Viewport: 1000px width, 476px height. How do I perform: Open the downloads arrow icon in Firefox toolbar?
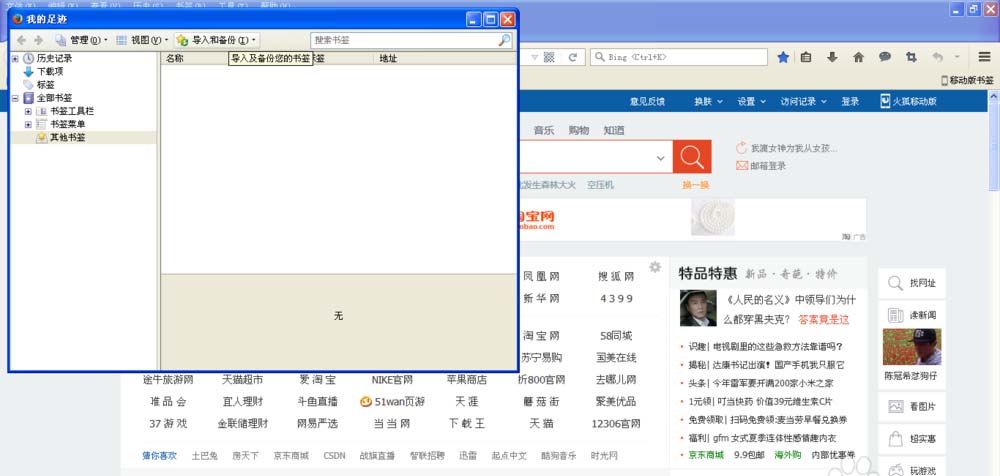click(832, 57)
